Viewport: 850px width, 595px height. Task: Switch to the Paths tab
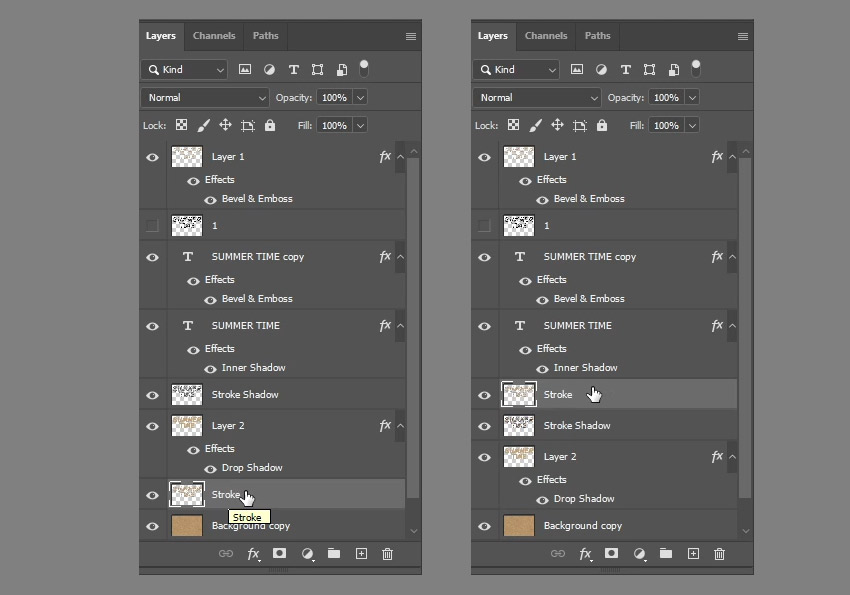pyautogui.click(x=264, y=36)
